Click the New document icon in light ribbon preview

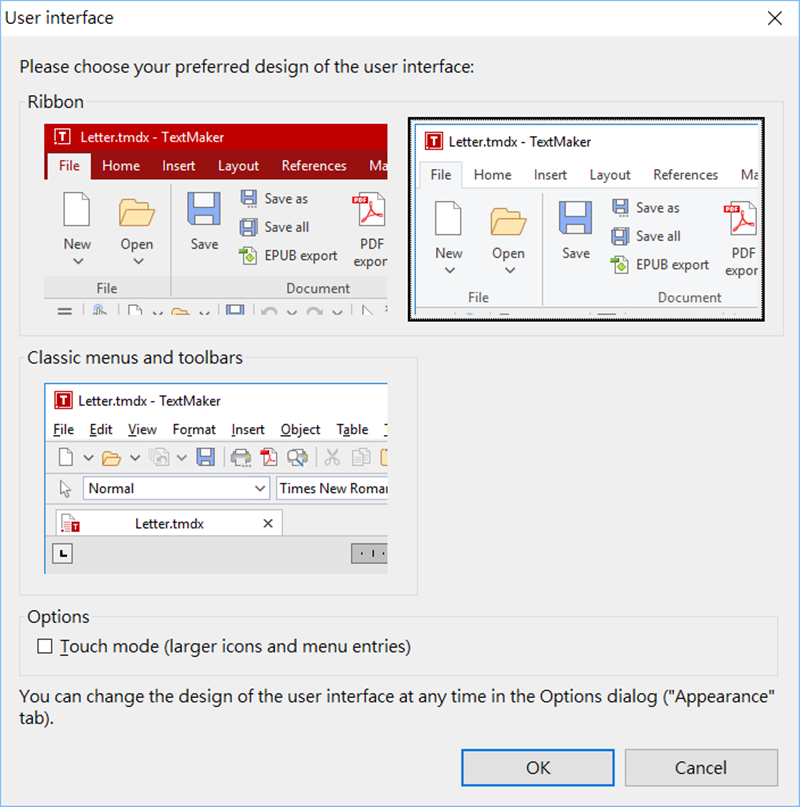tap(448, 218)
